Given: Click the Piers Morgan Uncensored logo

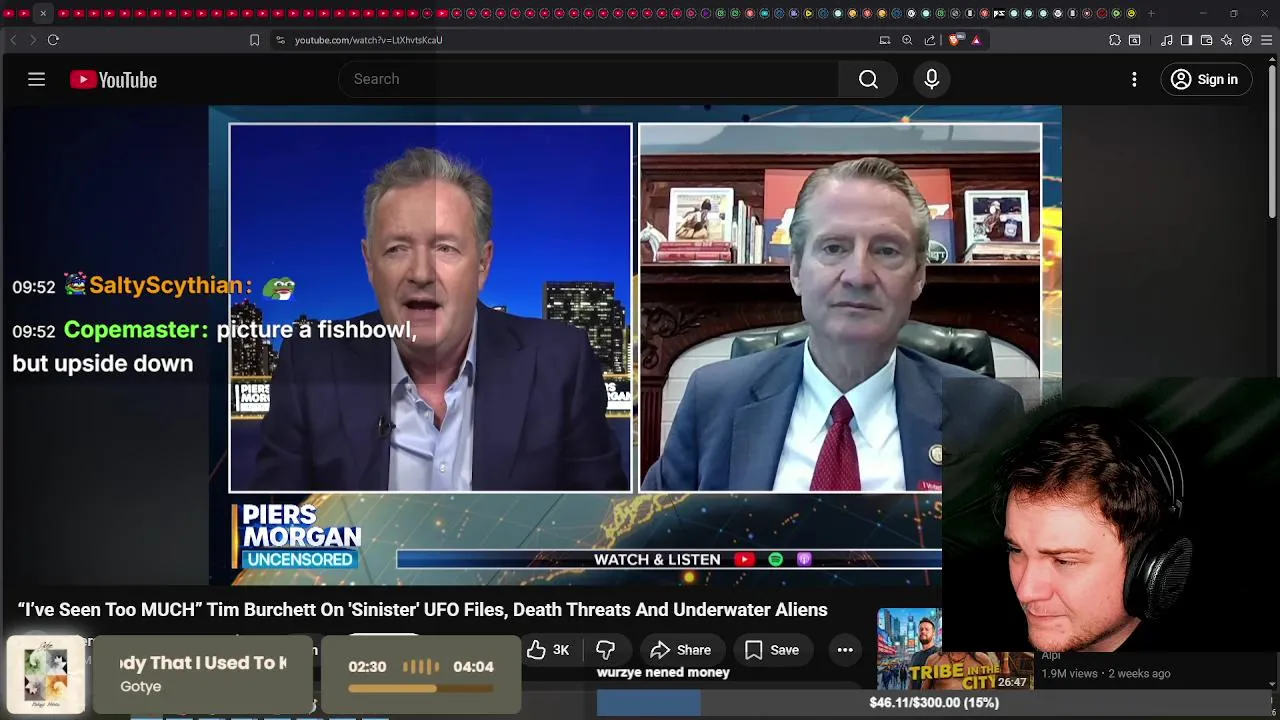Looking at the screenshot, I should [x=299, y=536].
